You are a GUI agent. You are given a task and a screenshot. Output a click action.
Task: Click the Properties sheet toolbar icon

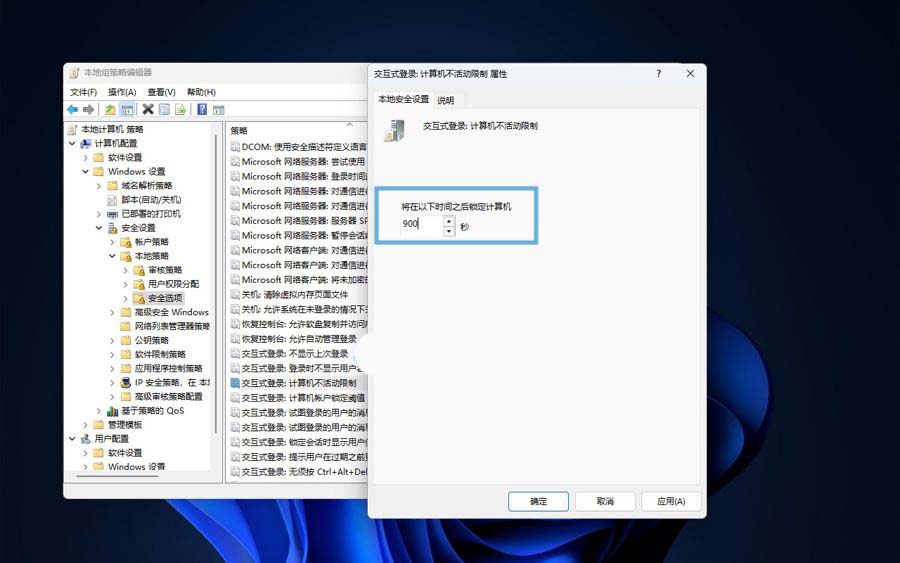pyautogui.click(x=164, y=109)
